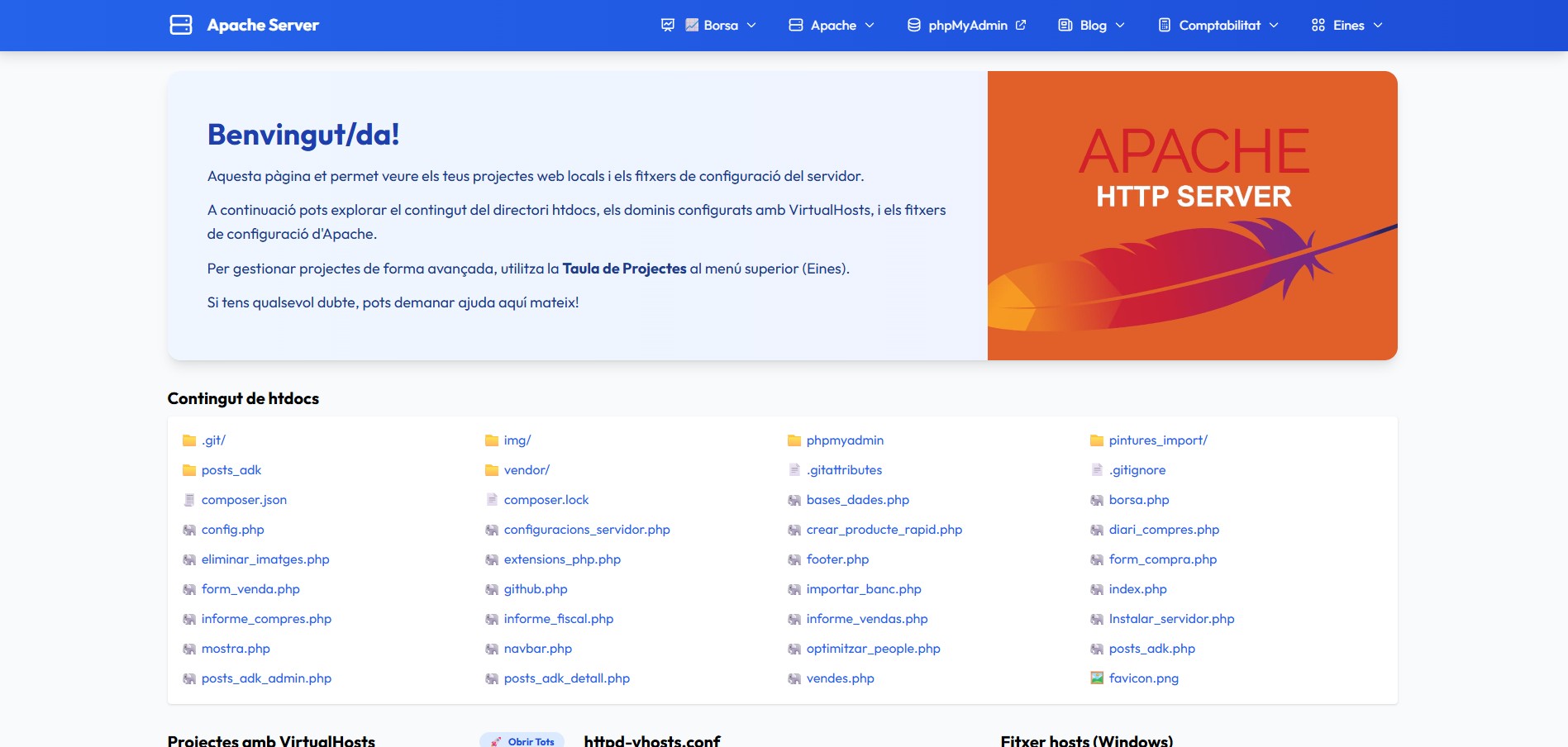Open the vendor/ folder link
This screenshot has height=747, width=1568.
pos(527,469)
